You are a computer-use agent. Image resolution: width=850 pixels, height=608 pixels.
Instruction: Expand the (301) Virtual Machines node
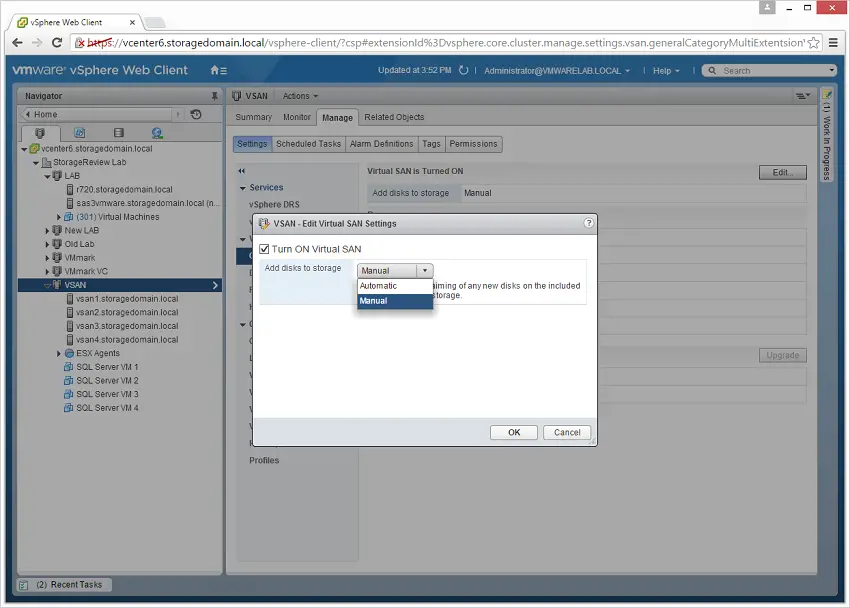click(x=59, y=217)
